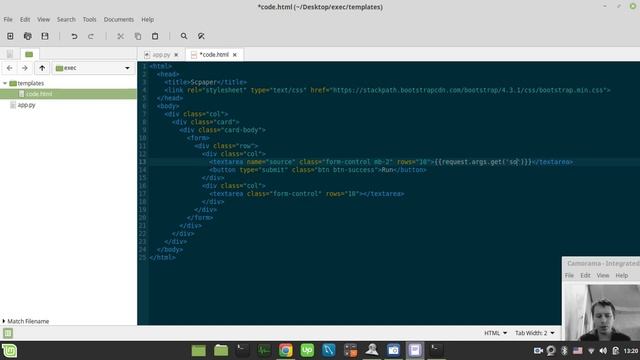Open Camorama View menu

(603, 276)
